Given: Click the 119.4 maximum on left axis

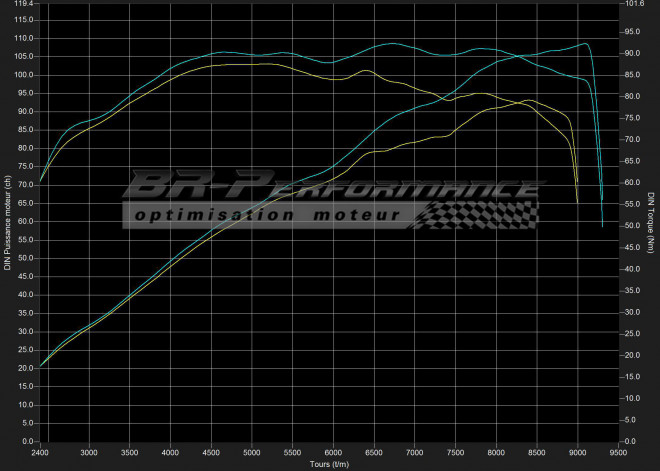Looking at the screenshot, I should coord(23,4).
